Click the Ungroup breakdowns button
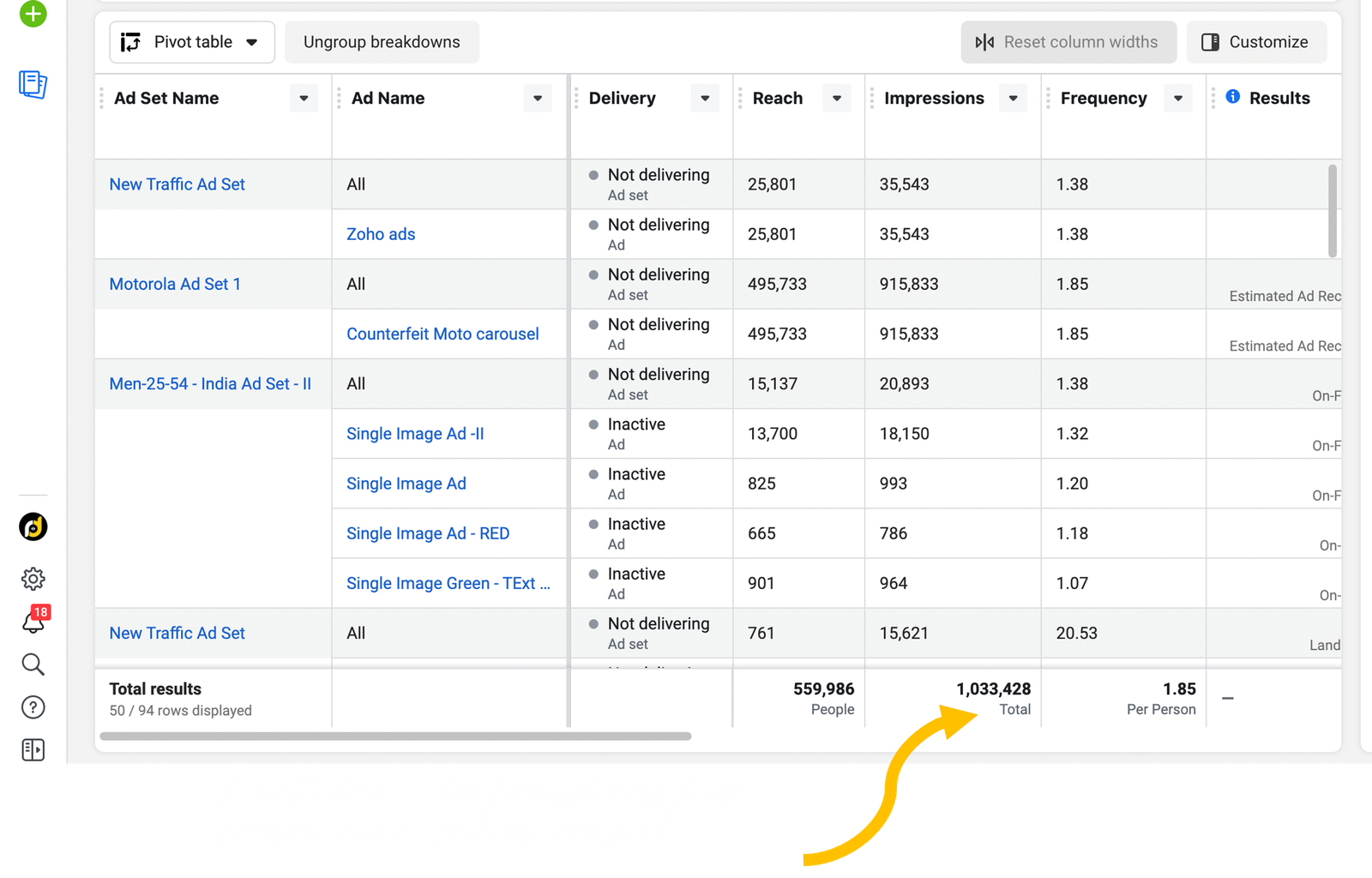The height and width of the screenshot is (878, 1372). point(382,42)
